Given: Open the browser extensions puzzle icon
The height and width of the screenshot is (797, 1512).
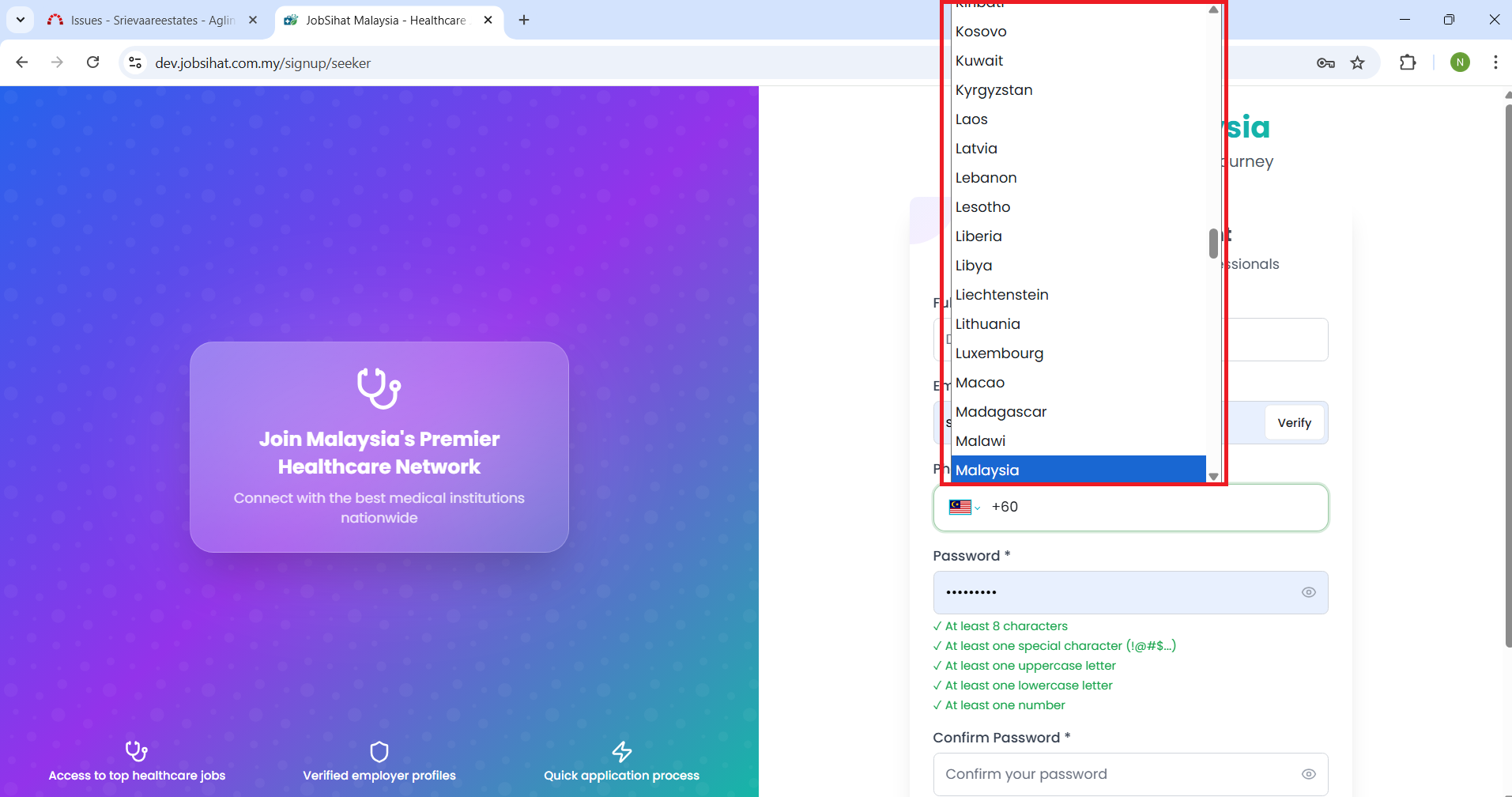Looking at the screenshot, I should click(1407, 62).
